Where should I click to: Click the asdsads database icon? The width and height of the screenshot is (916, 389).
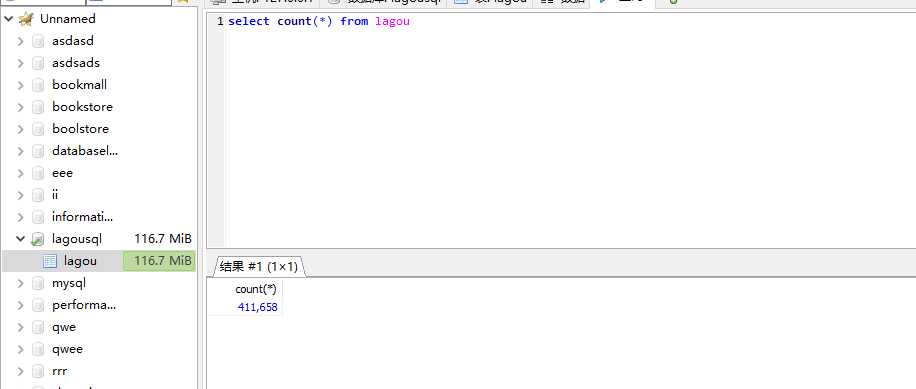coord(38,63)
